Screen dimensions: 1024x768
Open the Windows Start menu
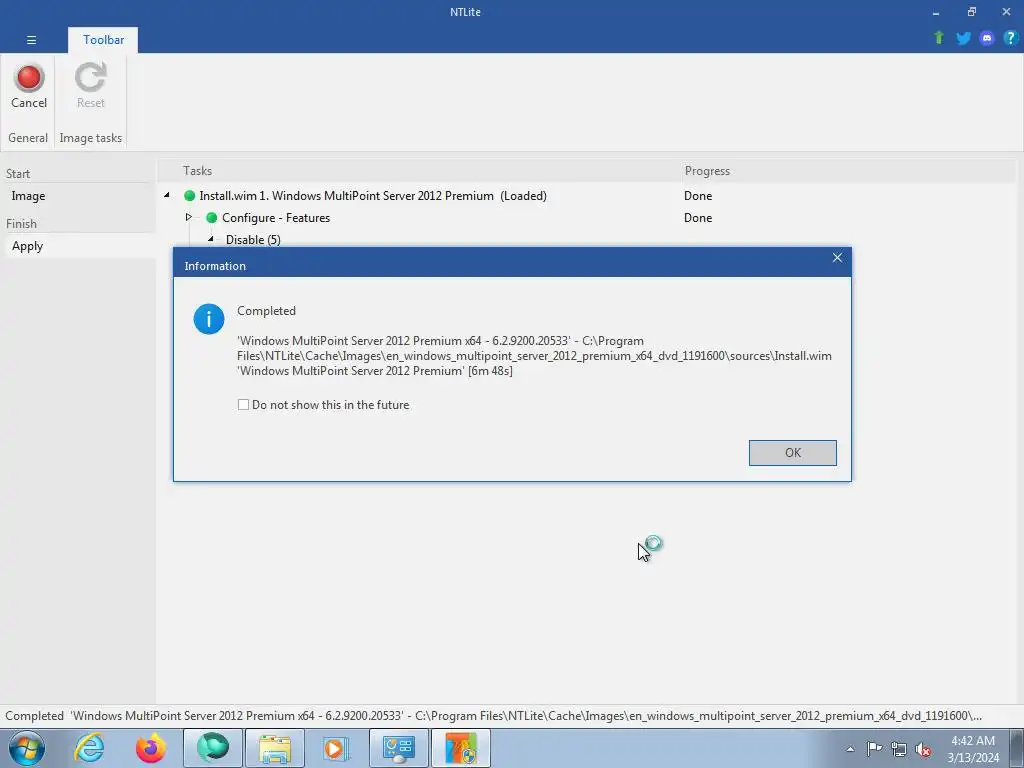pos(26,748)
